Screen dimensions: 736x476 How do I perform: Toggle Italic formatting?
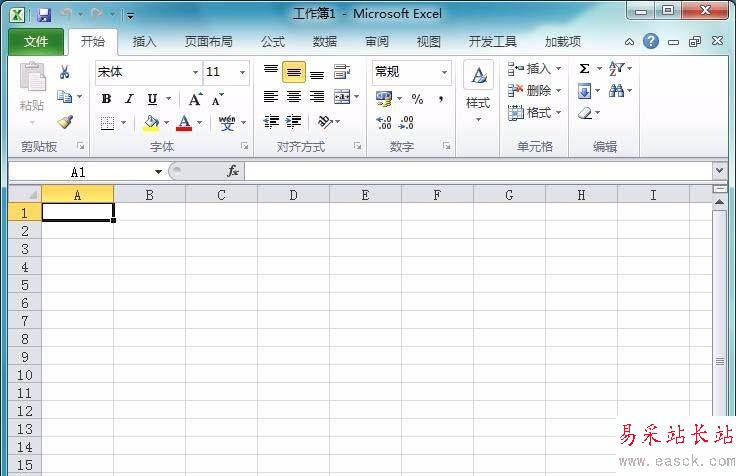click(x=129, y=99)
